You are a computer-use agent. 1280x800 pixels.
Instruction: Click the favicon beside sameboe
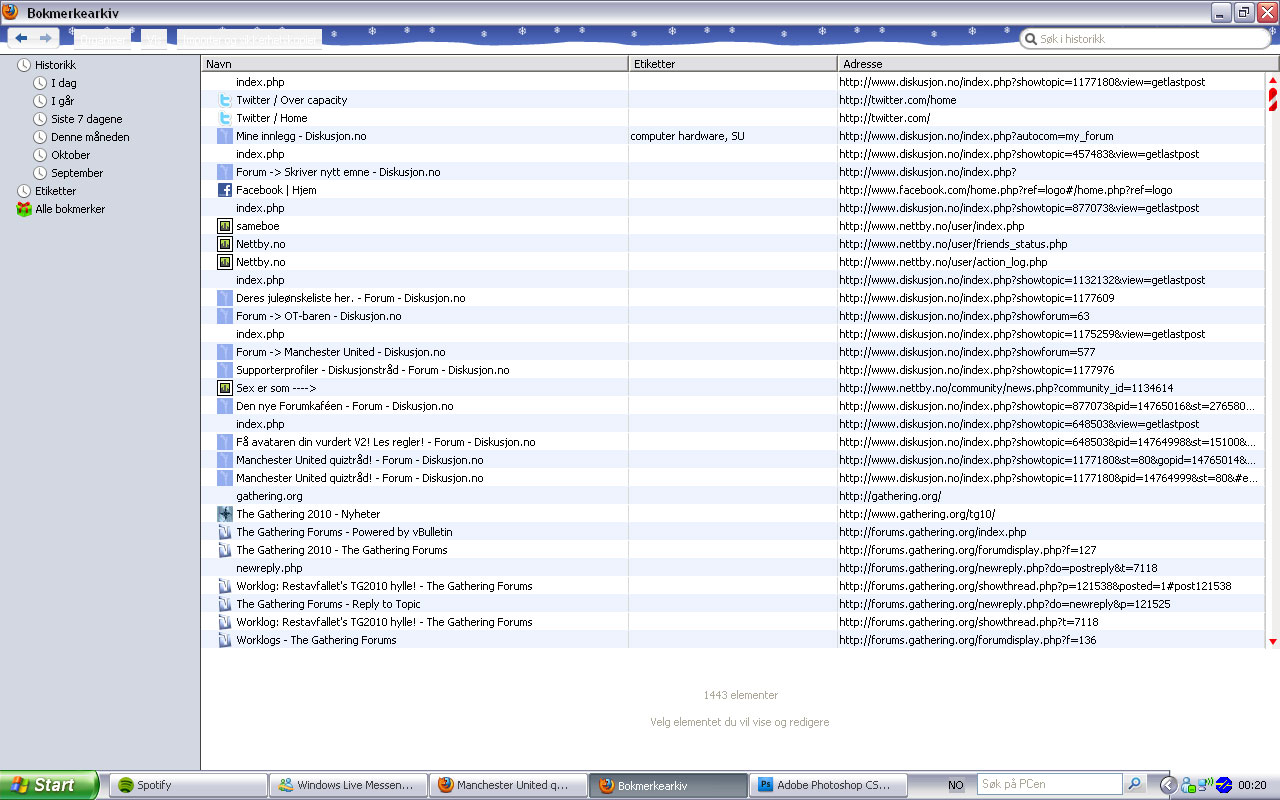[x=225, y=226]
